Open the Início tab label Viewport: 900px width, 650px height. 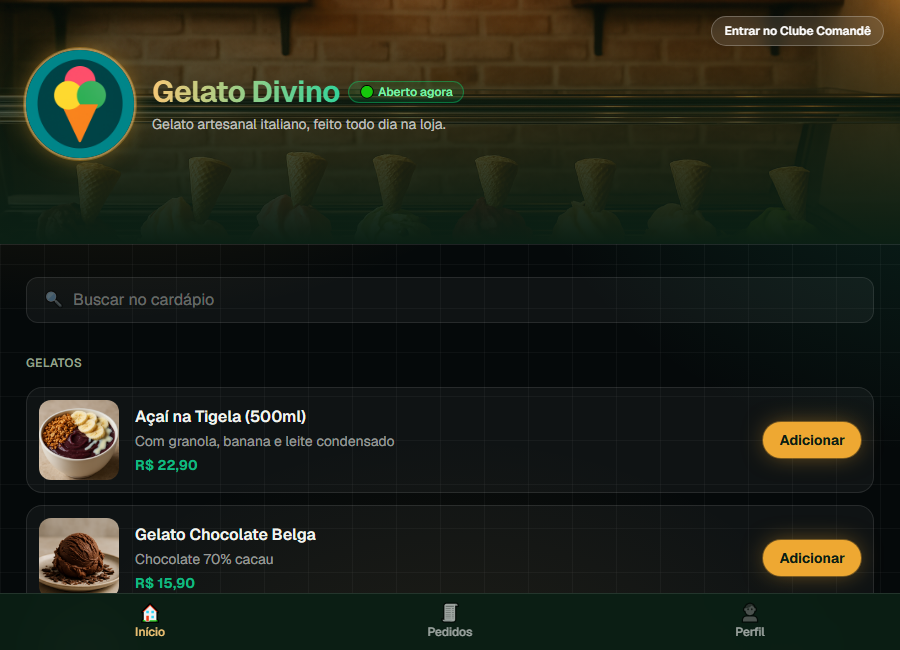[x=150, y=632]
